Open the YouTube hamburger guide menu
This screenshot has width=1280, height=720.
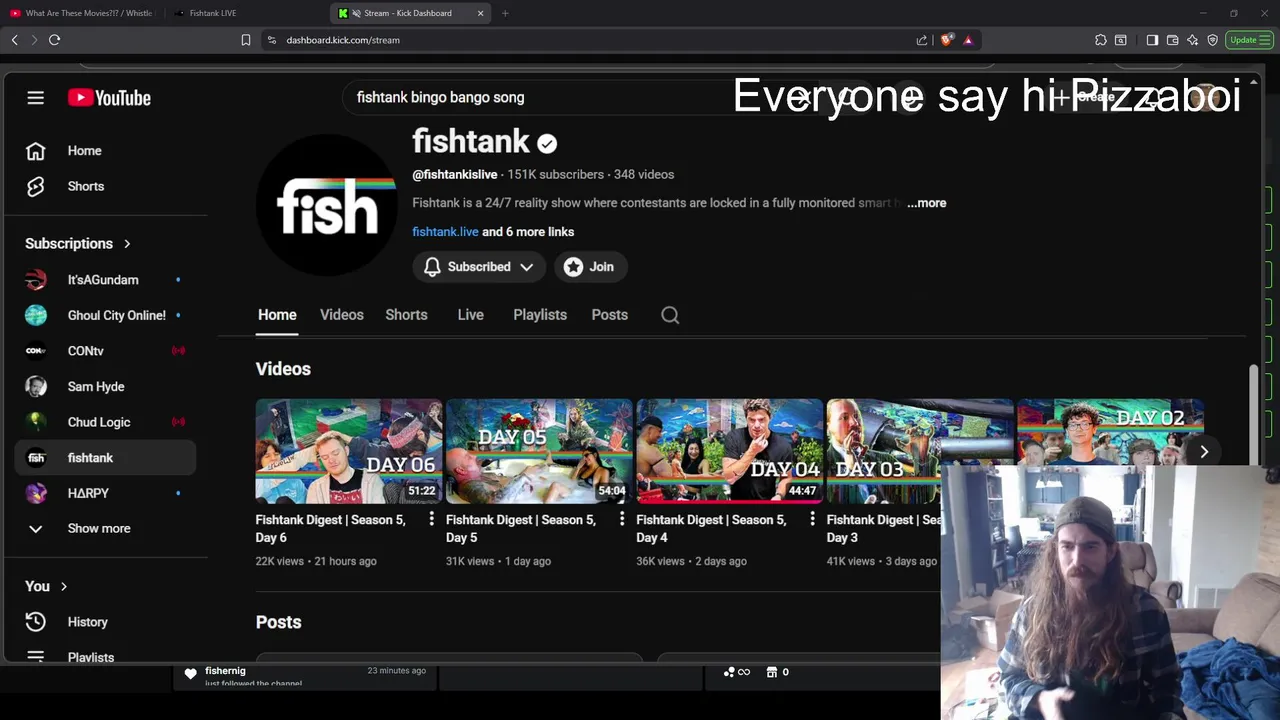35,98
